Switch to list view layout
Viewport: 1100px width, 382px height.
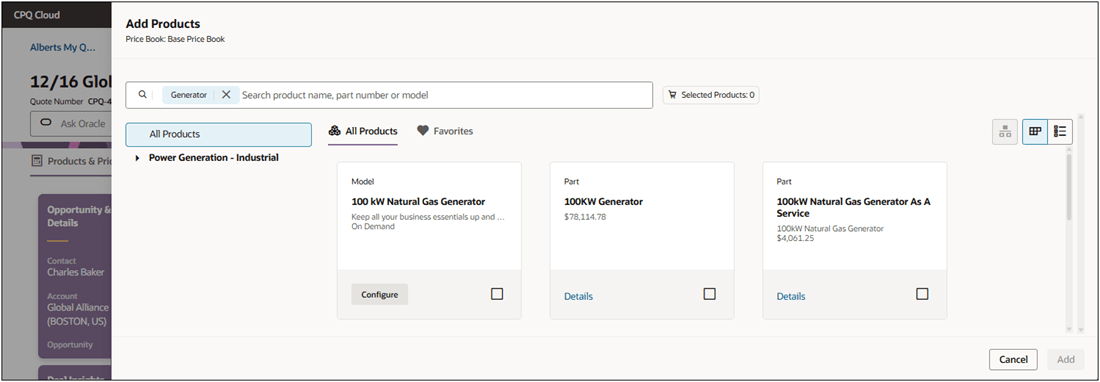tap(1060, 132)
